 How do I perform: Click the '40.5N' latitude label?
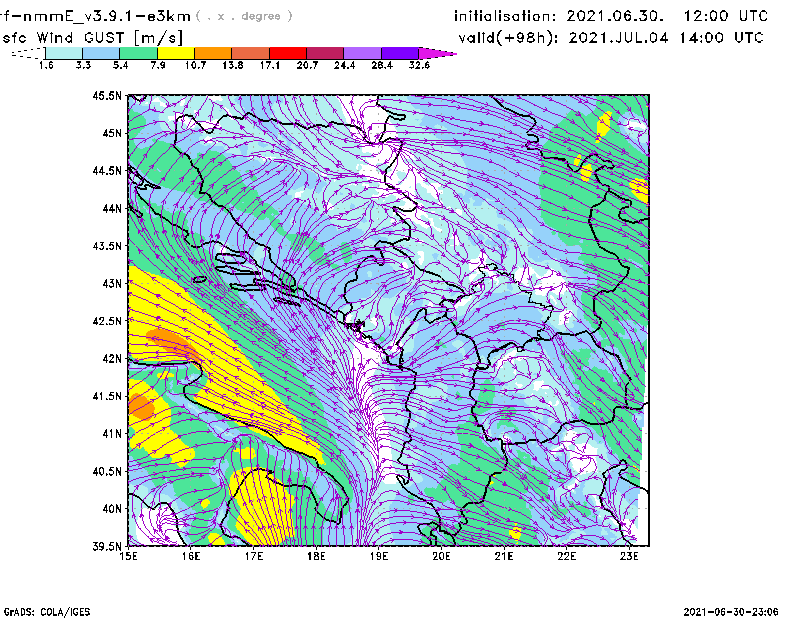coord(107,471)
